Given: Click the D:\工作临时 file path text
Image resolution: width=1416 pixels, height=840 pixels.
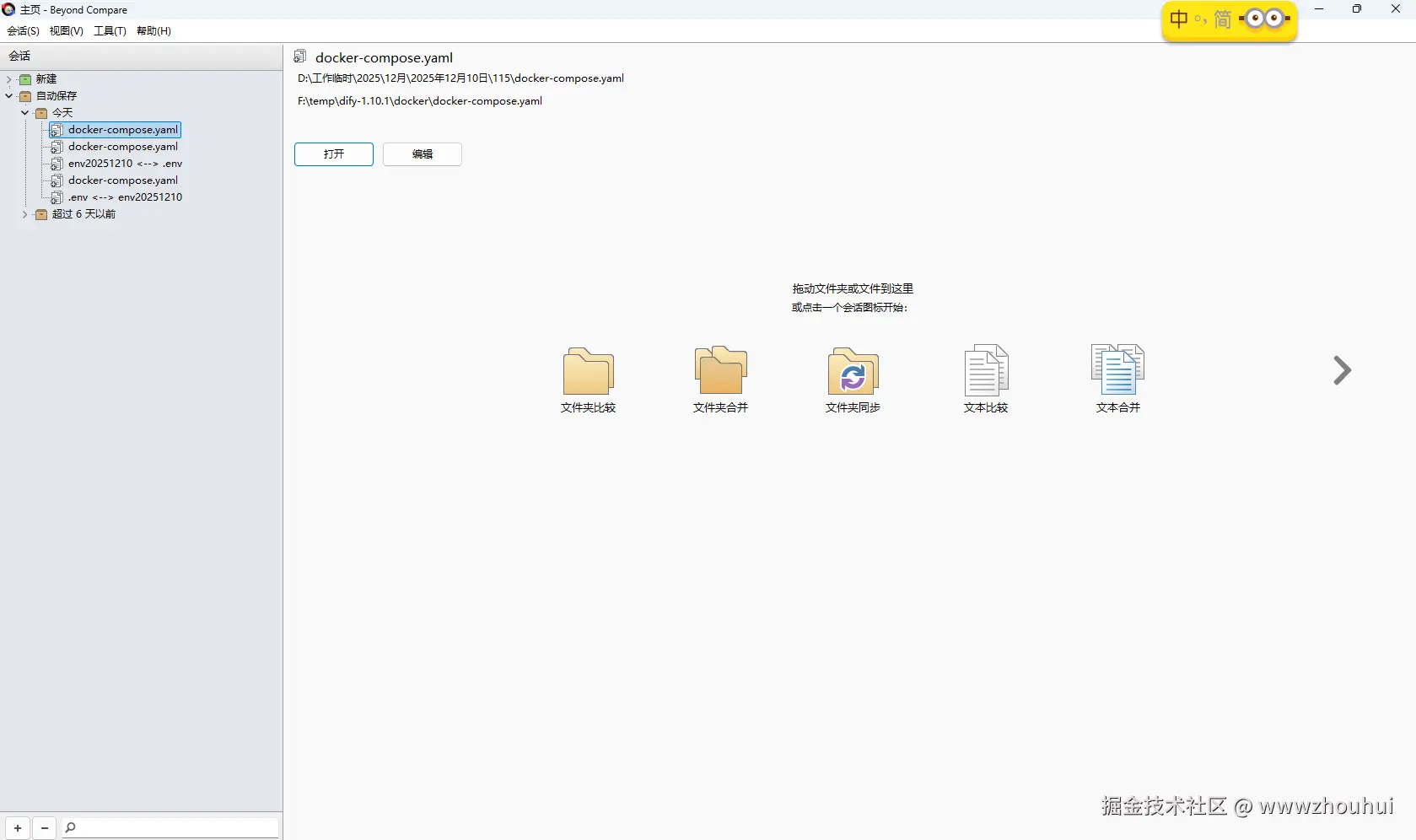Looking at the screenshot, I should tap(460, 78).
